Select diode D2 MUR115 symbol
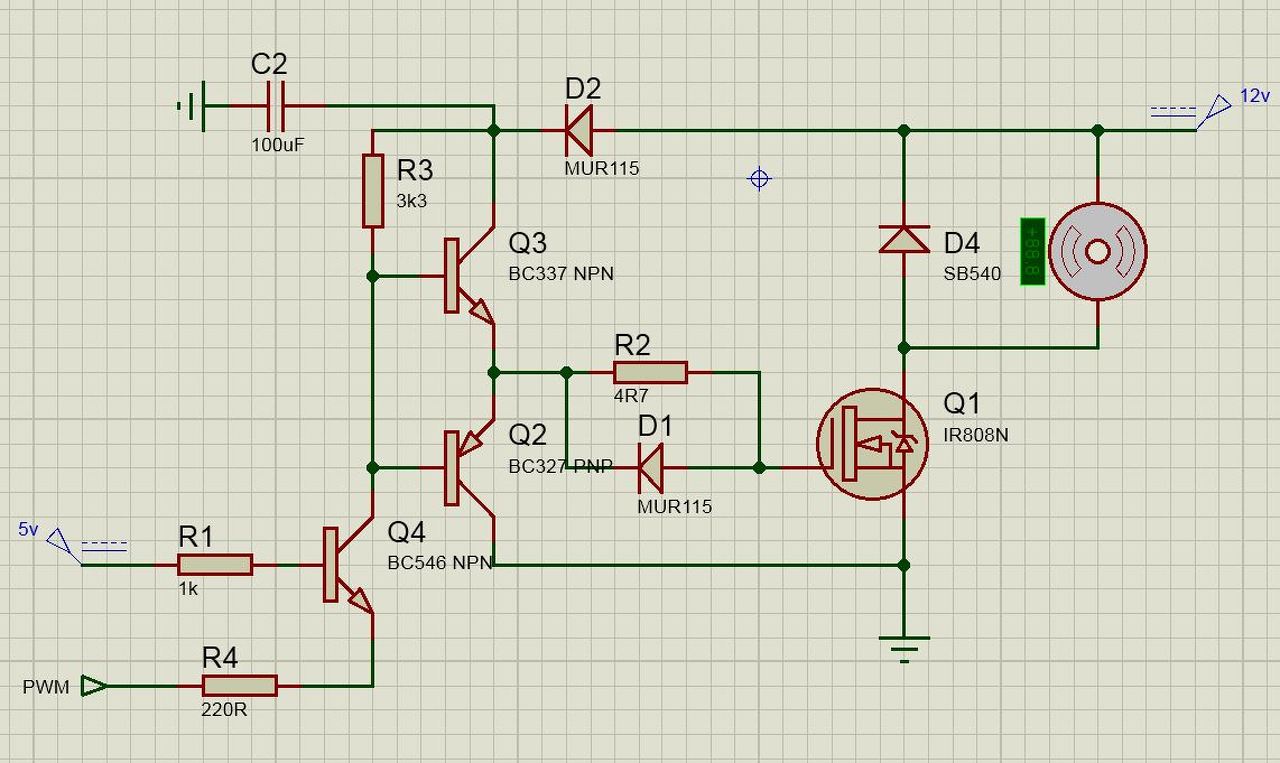Viewport: 1280px width, 763px height. pos(578,130)
